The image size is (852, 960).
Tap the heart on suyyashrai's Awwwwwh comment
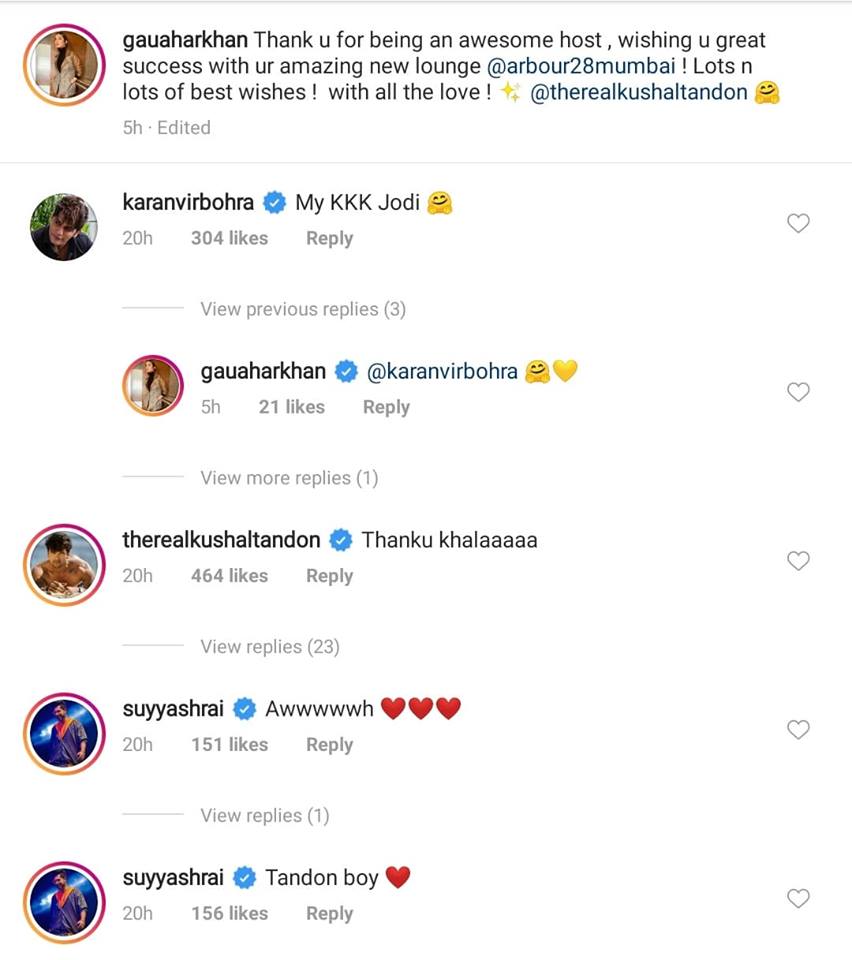point(798,729)
